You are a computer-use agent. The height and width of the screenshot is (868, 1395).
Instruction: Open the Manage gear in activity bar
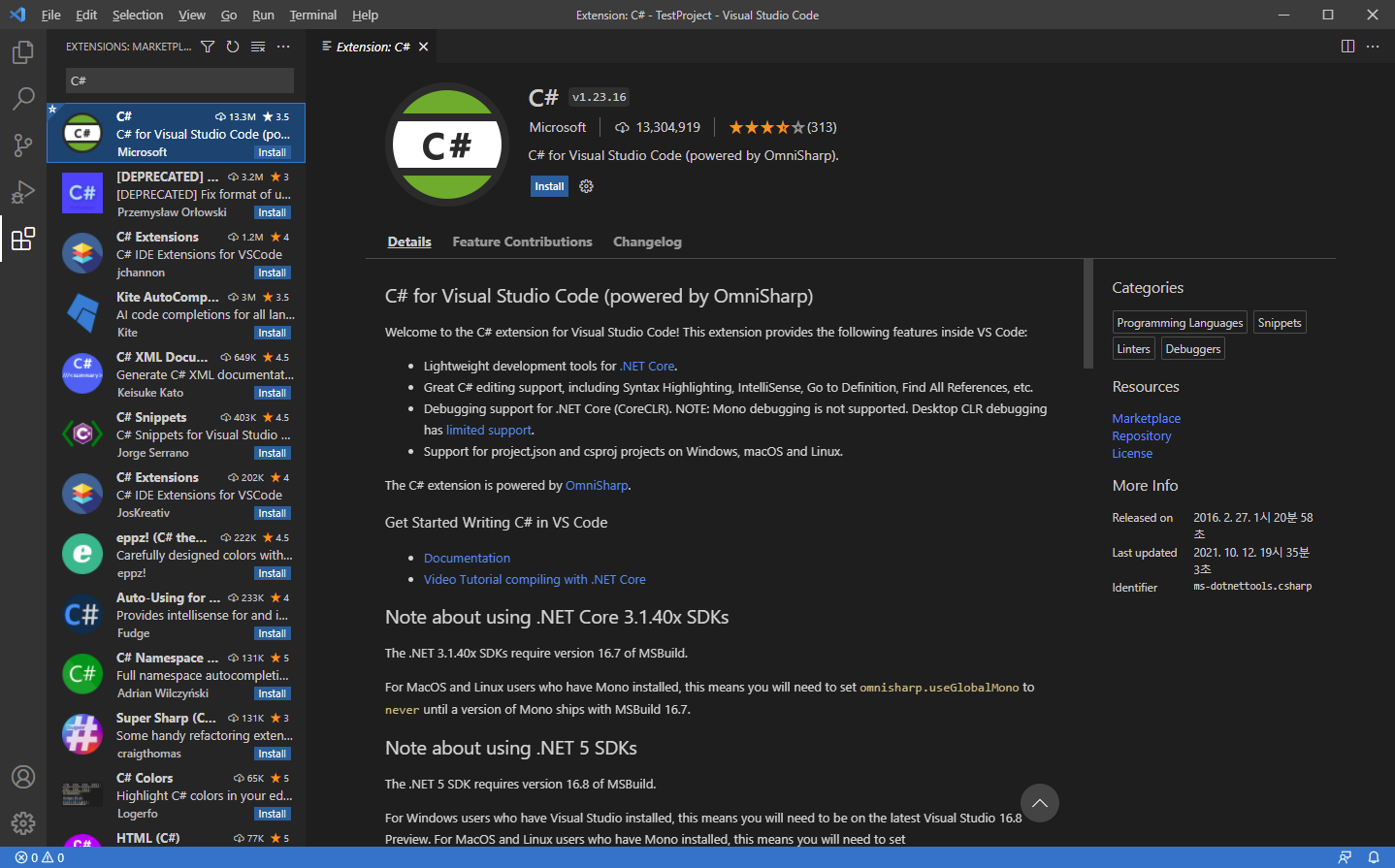(x=23, y=823)
